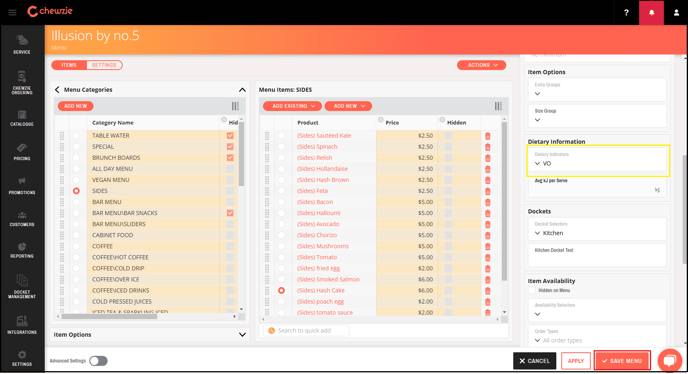Image resolution: width=688 pixels, height=374 pixels.
Task: Uncheck hidden checkbox for TABLE WATER
Action: coord(230,136)
